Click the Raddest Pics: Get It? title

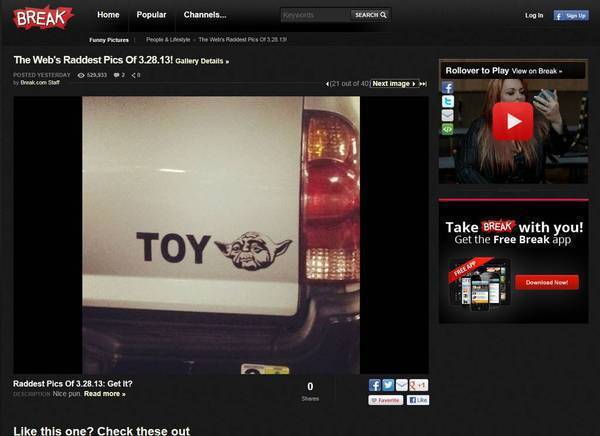tap(73, 384)
